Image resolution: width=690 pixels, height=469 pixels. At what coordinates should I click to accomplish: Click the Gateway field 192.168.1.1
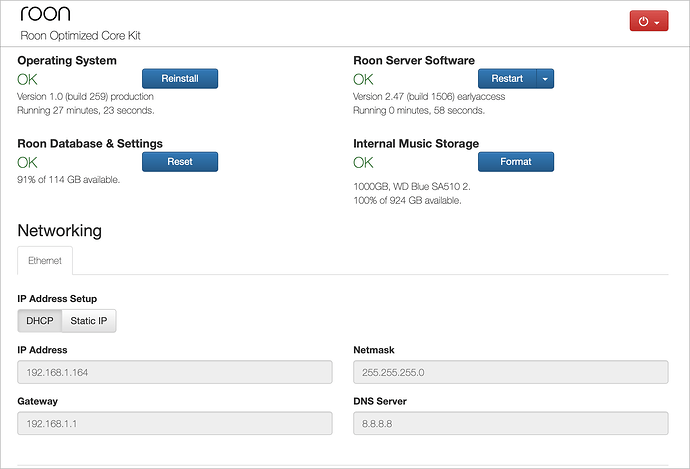click(x=175, y=423)
